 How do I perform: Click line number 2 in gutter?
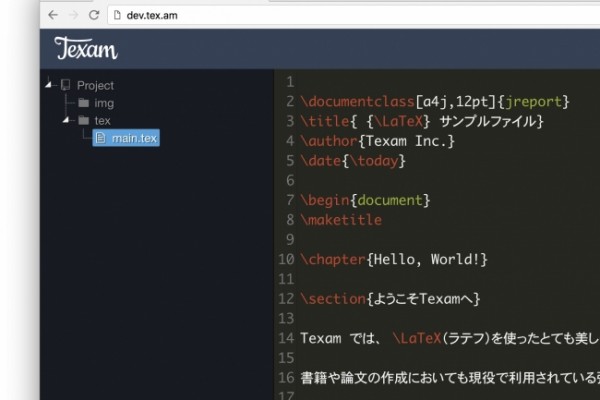pyautogui.click(x=290, y=101)
